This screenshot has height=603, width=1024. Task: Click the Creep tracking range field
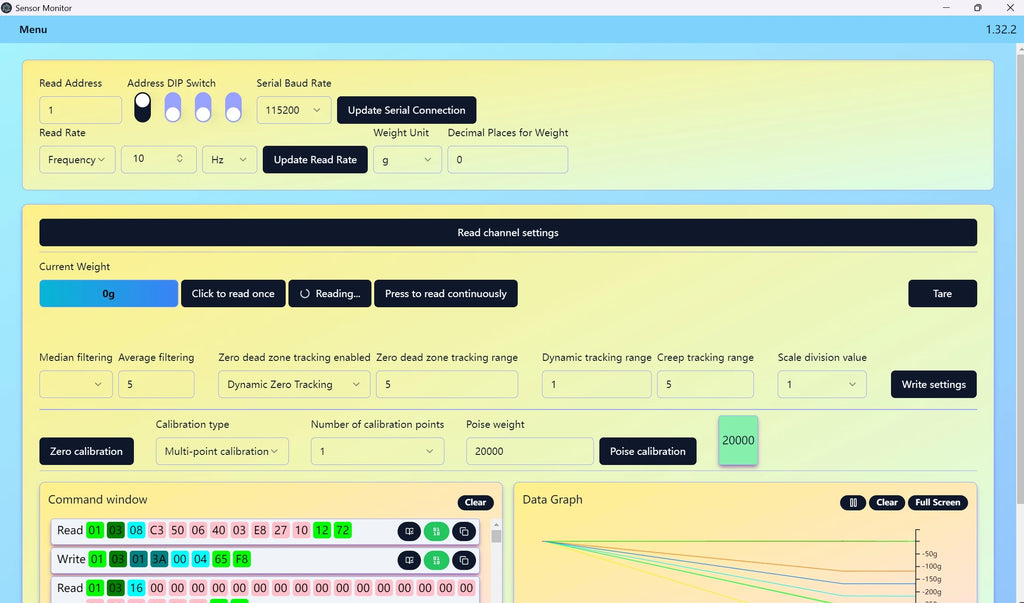(705, 384)
